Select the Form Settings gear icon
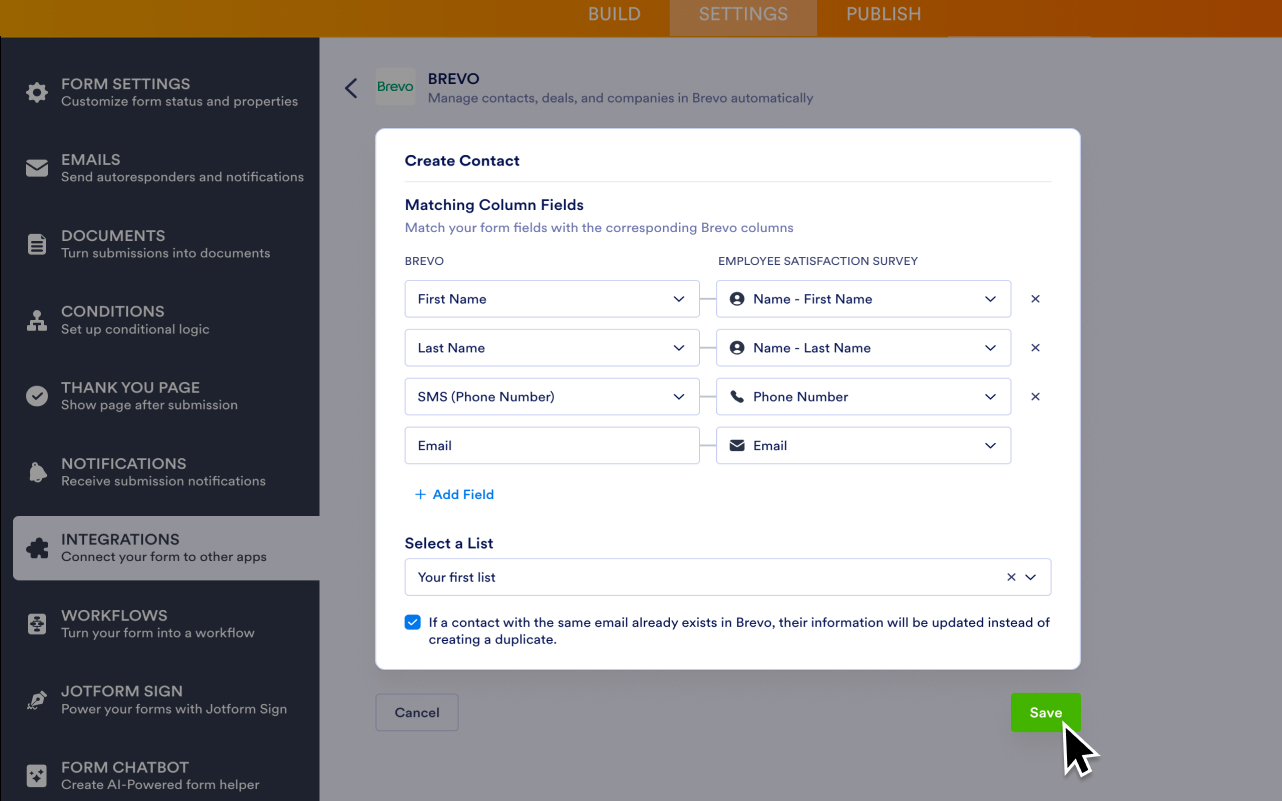Screen dimensions: 1282x801 [36, 92]
